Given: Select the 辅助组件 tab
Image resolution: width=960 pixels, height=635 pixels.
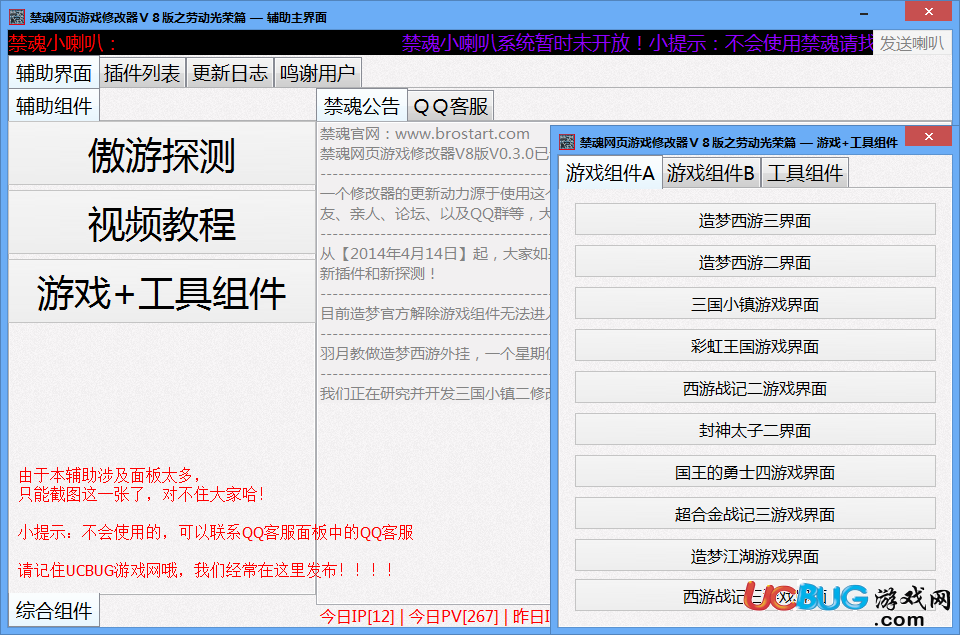Looking at the screenshot, I should tap(54, 105).
